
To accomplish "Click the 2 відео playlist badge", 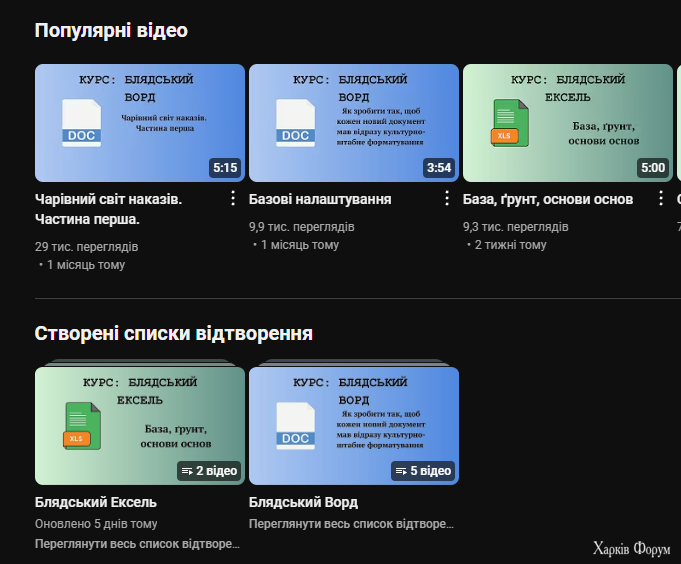I will tap(209, 471).
